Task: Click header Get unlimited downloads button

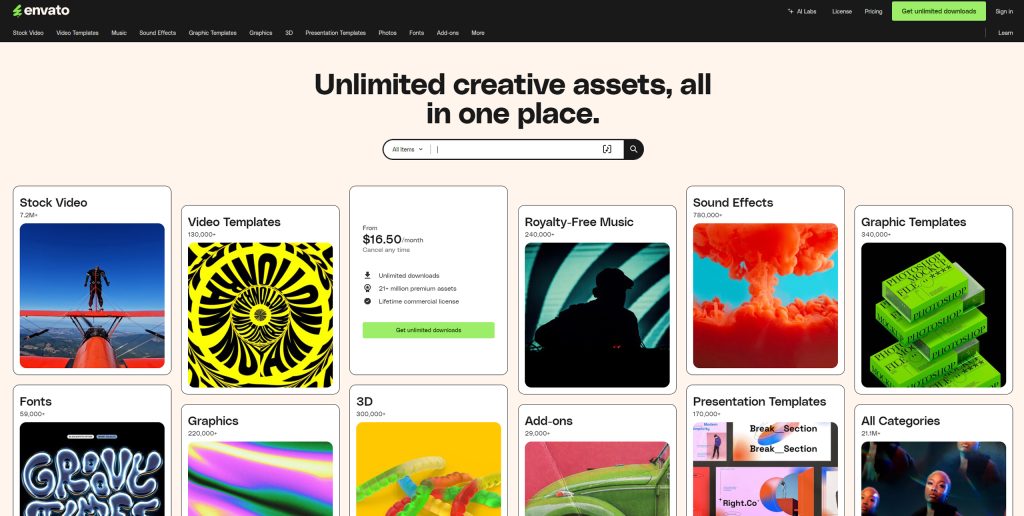Action: tap(938, 11)
